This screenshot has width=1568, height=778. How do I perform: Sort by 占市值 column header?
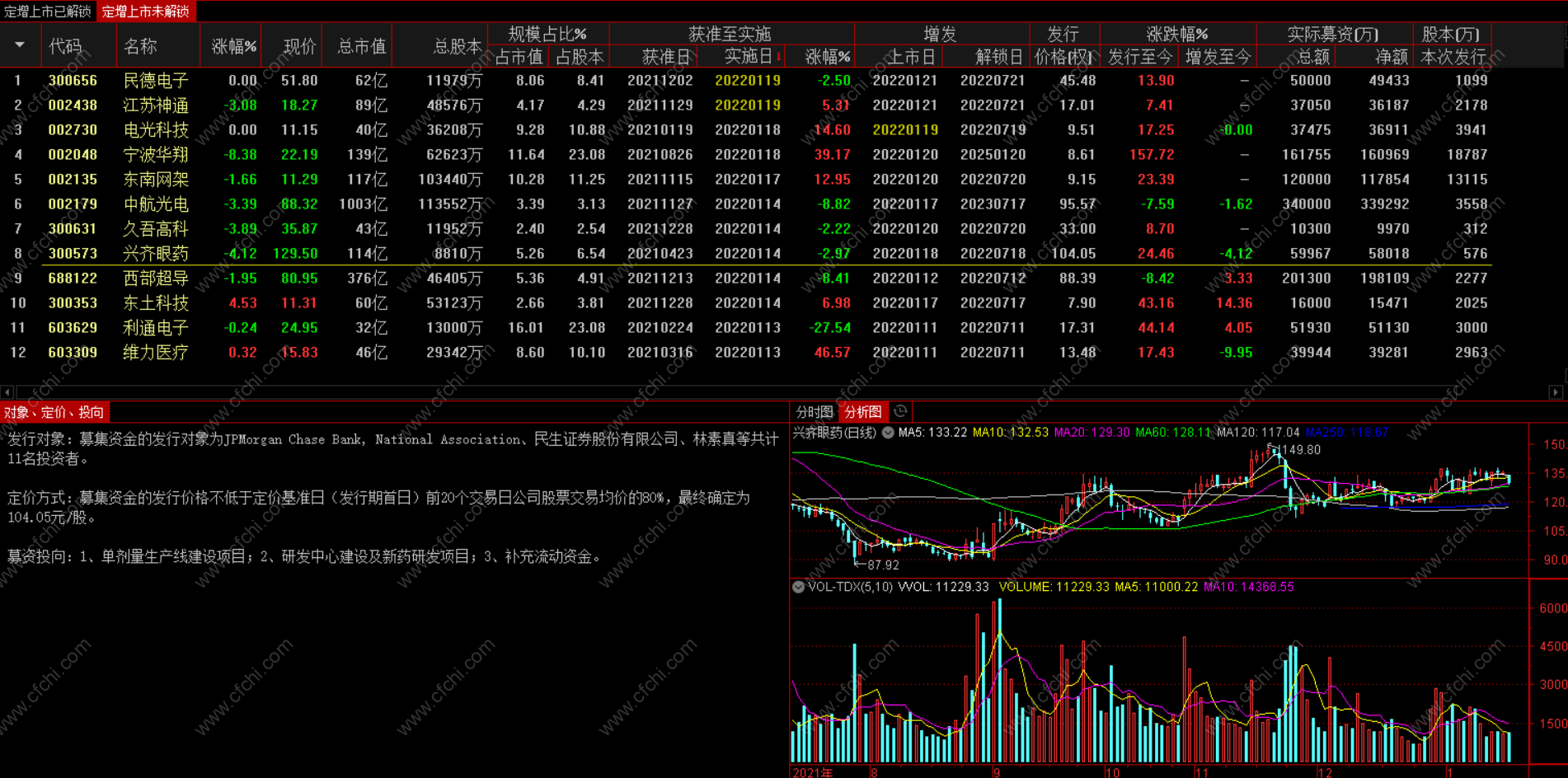519,57
